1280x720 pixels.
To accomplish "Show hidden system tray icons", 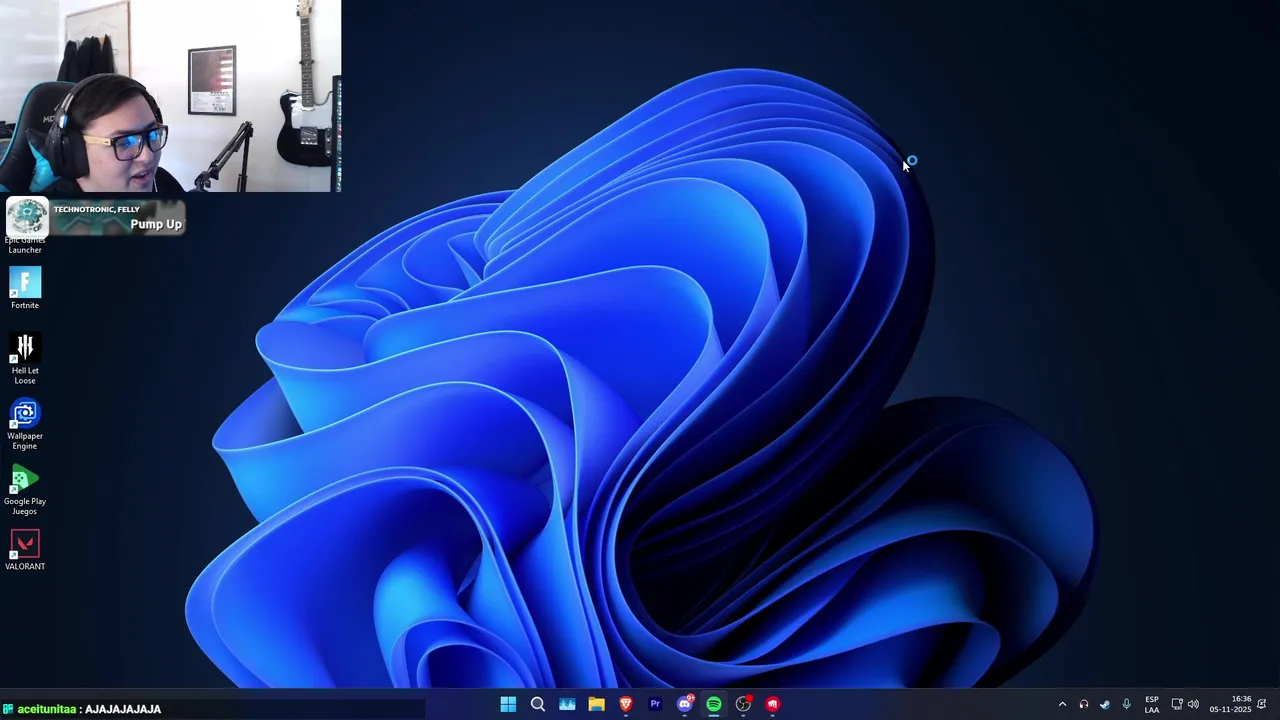I will coord(1062,704).
